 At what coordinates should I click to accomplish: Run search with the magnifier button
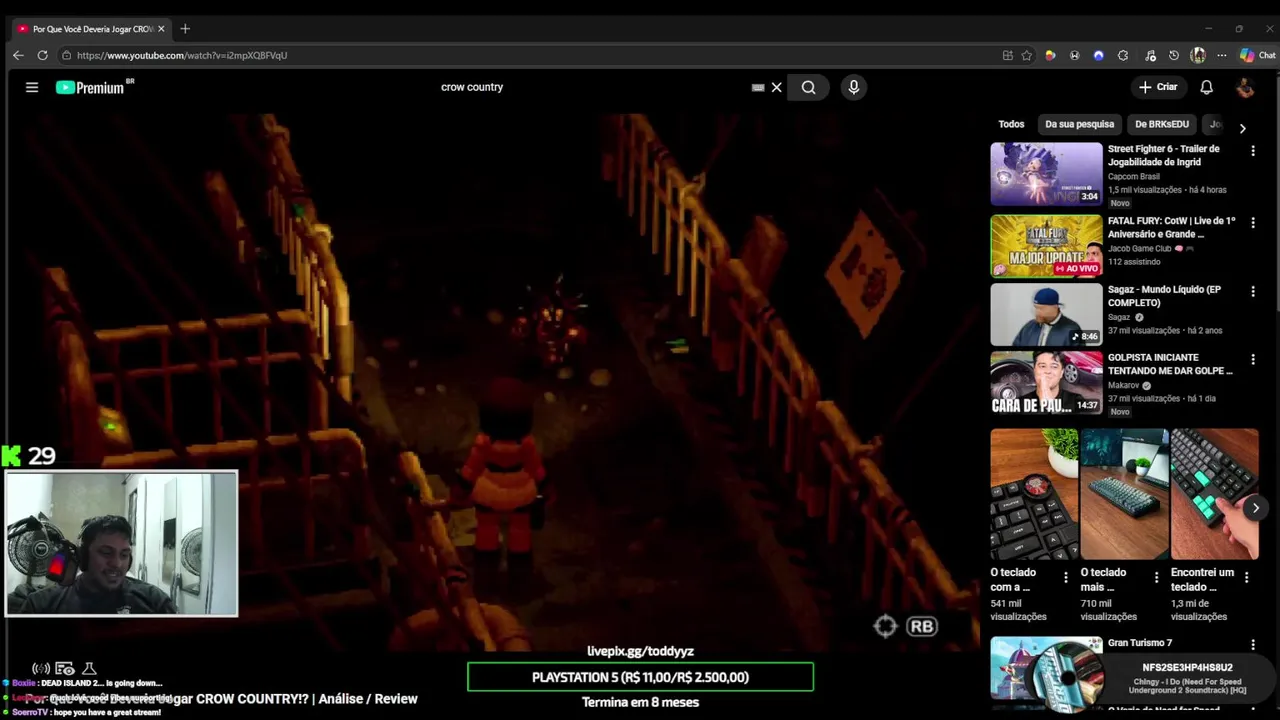tap(808, 87)
